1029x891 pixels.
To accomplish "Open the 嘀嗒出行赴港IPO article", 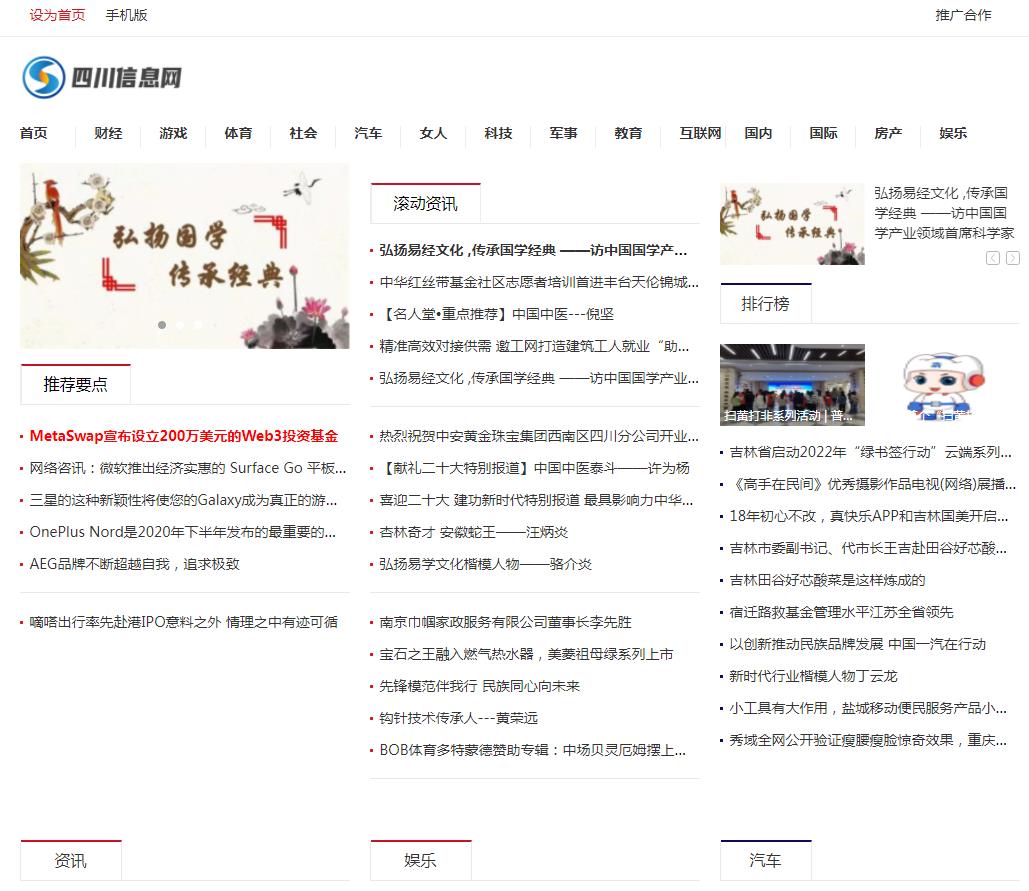I will click(x=184, y=622).
